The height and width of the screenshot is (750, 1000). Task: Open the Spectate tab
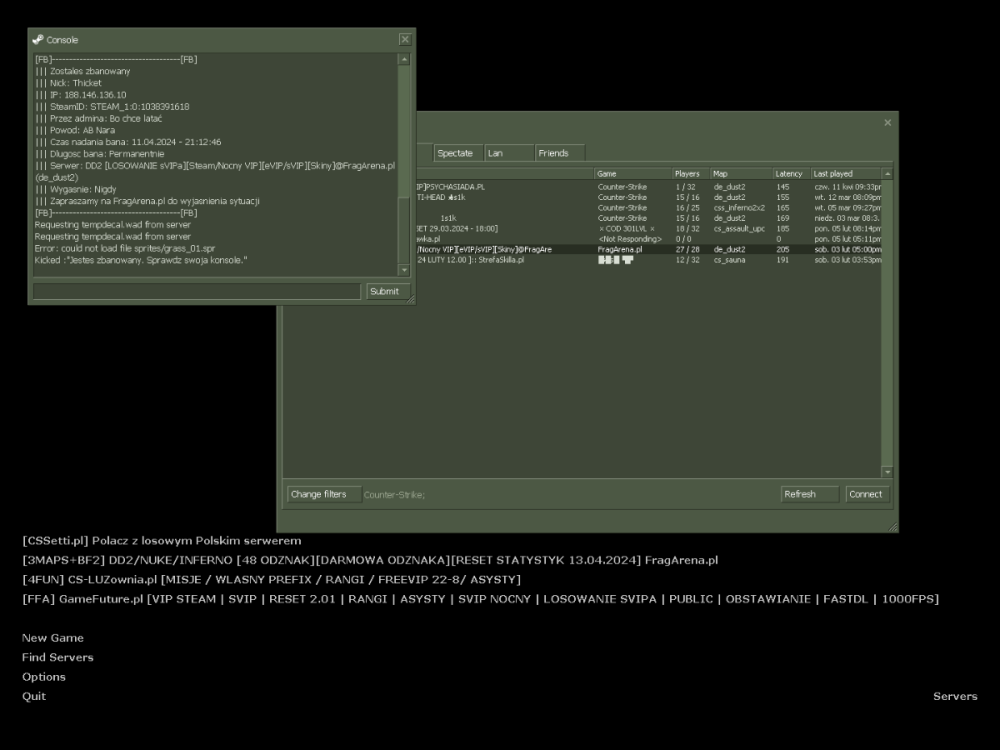(456, 153)
